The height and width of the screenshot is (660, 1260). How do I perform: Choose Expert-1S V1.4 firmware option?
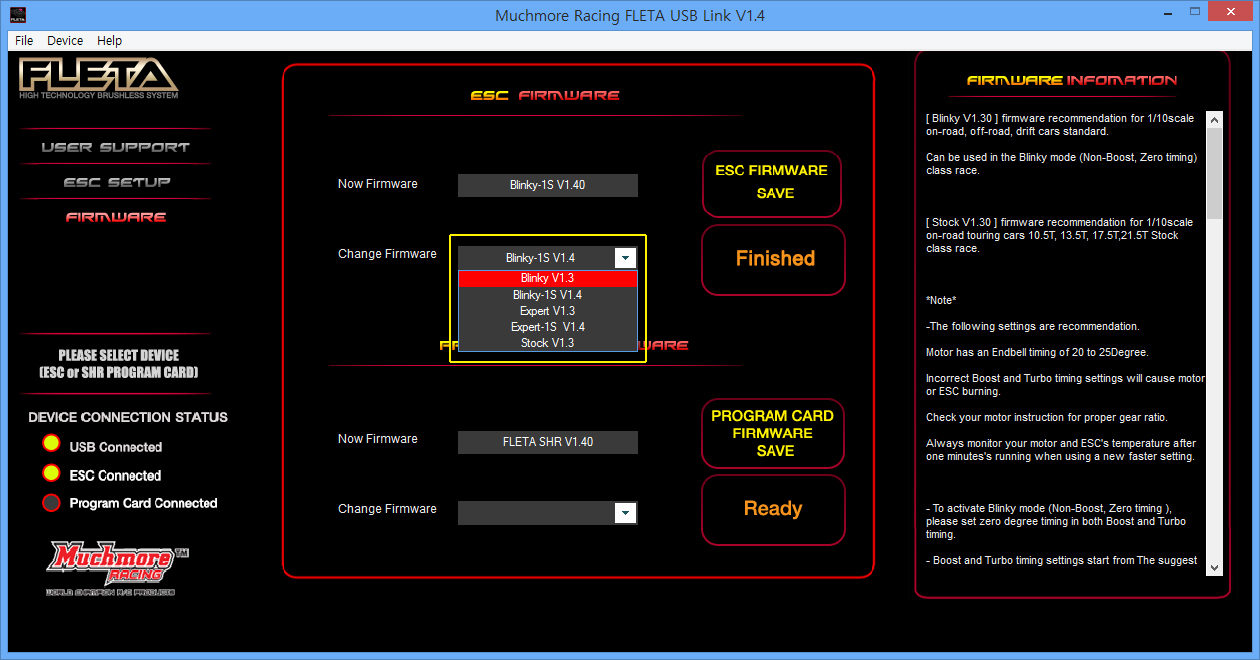tap(547, 327)
